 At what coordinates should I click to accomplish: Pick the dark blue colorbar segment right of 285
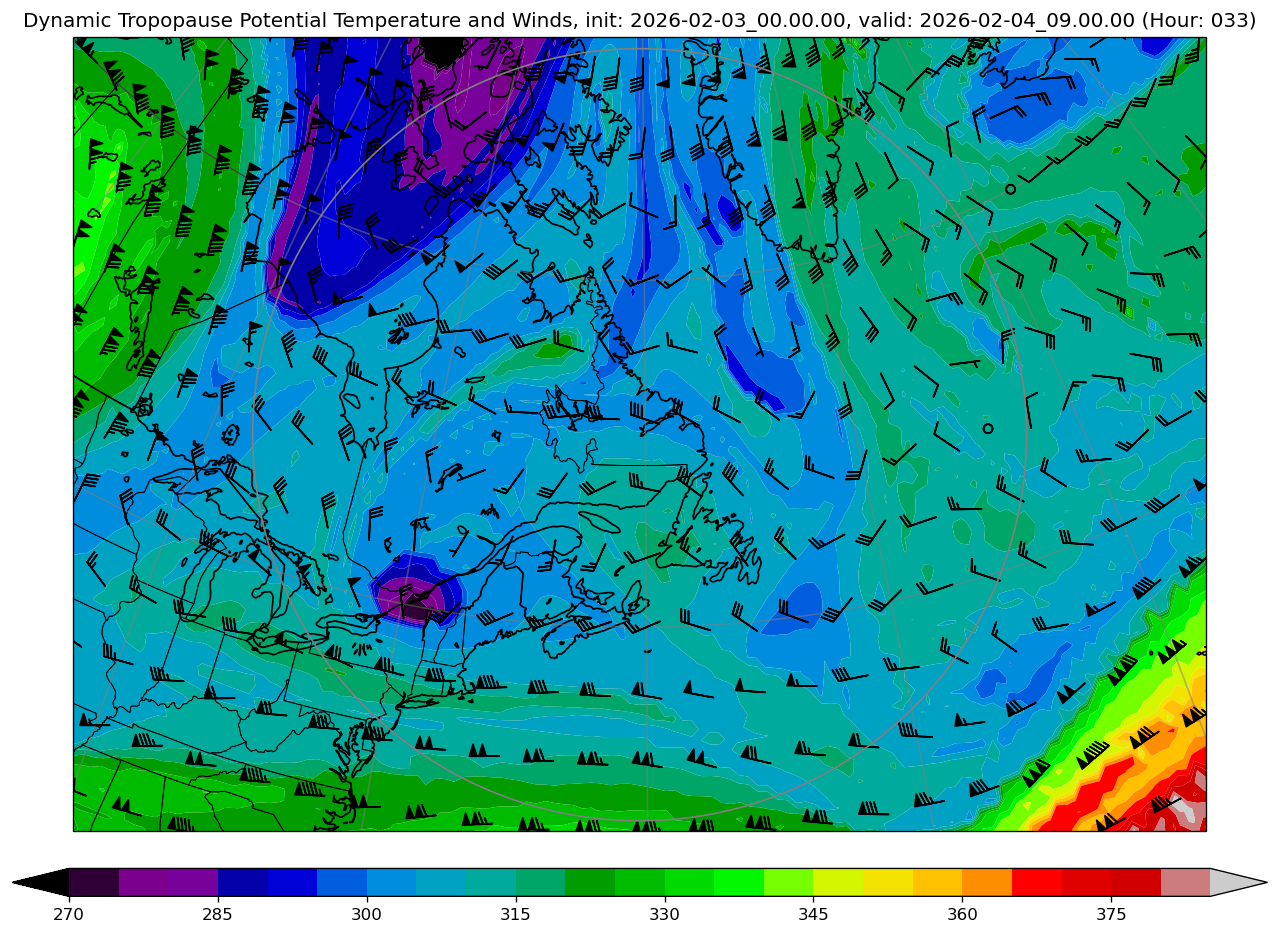tap(243, 882)
